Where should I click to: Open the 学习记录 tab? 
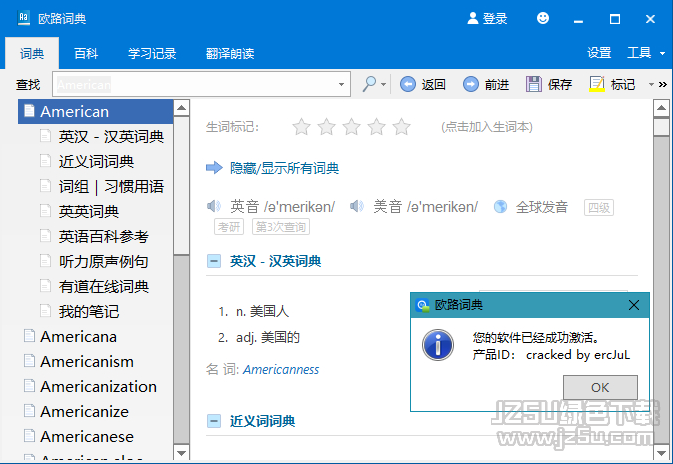coord(152,53)
